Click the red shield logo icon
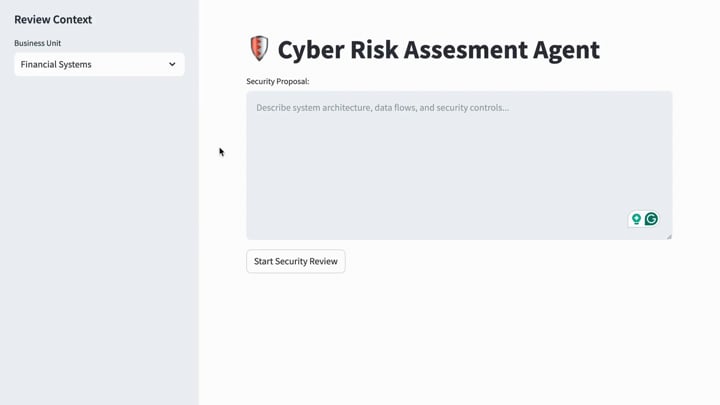 click(259, 49)
